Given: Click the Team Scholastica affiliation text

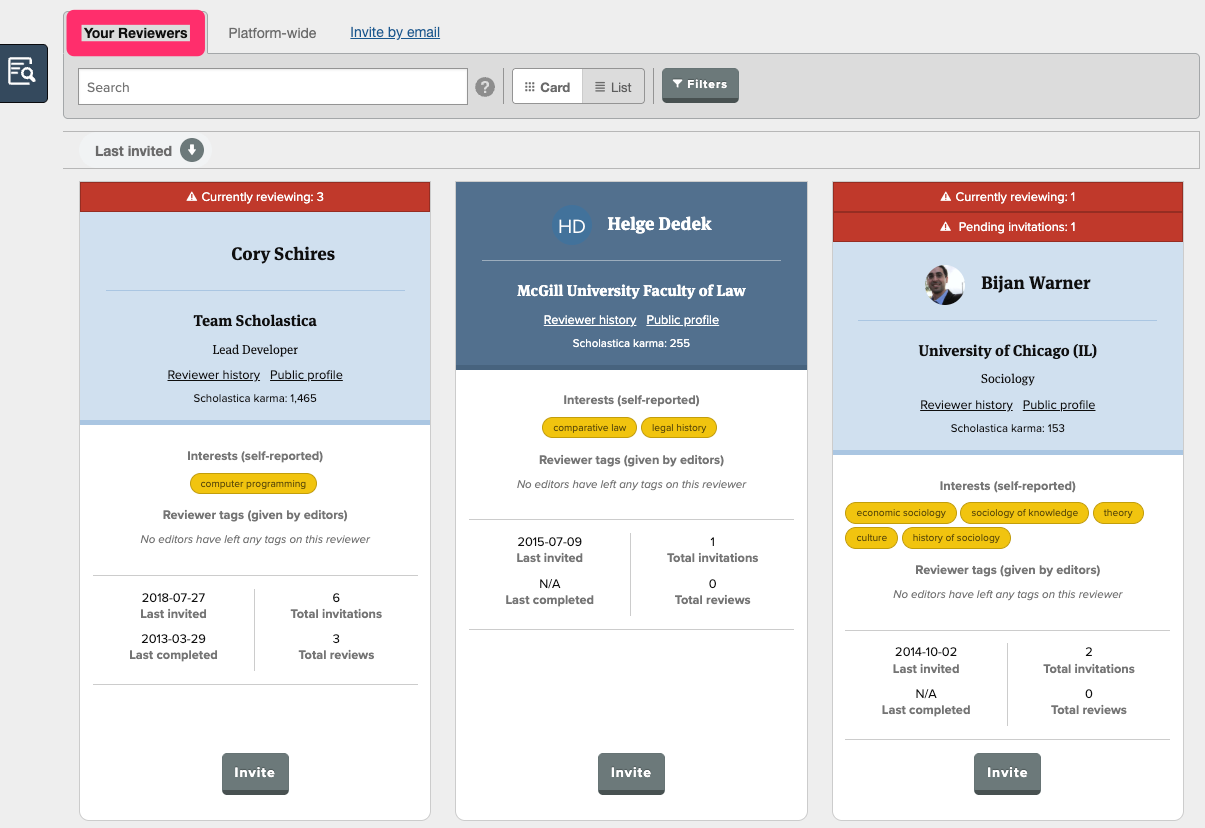Looking at the screenshot, I should [255, 321].
